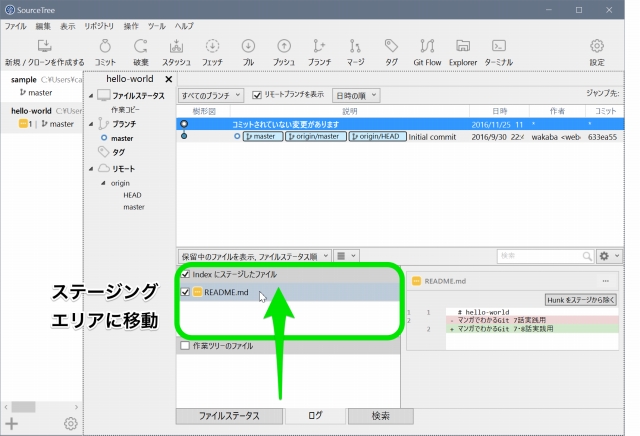Click the Merge (マージ) toolbar icon
This screenshot has height=436, width=640.
pos(355,46)
